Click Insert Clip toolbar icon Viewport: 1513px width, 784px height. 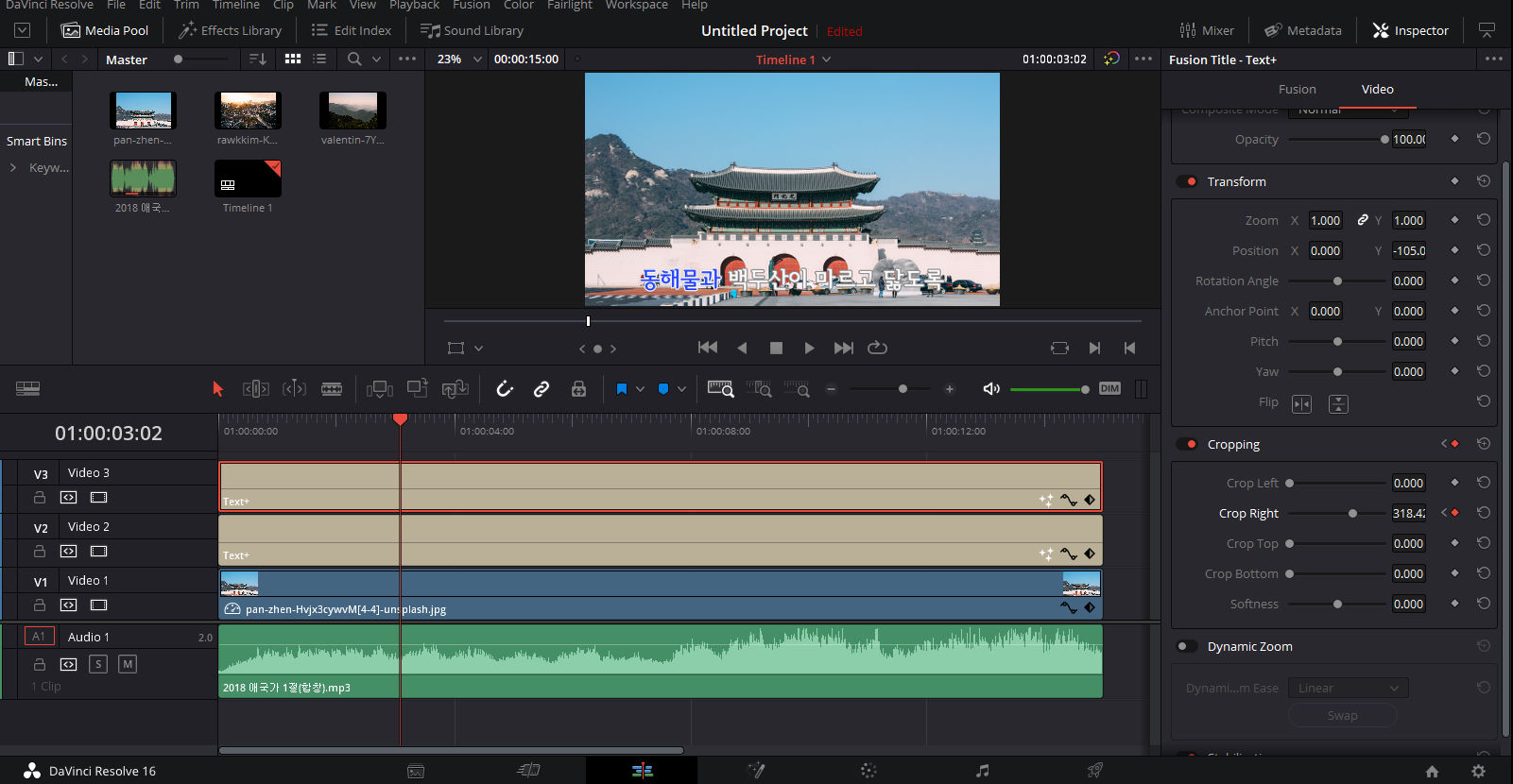[380, 389]
